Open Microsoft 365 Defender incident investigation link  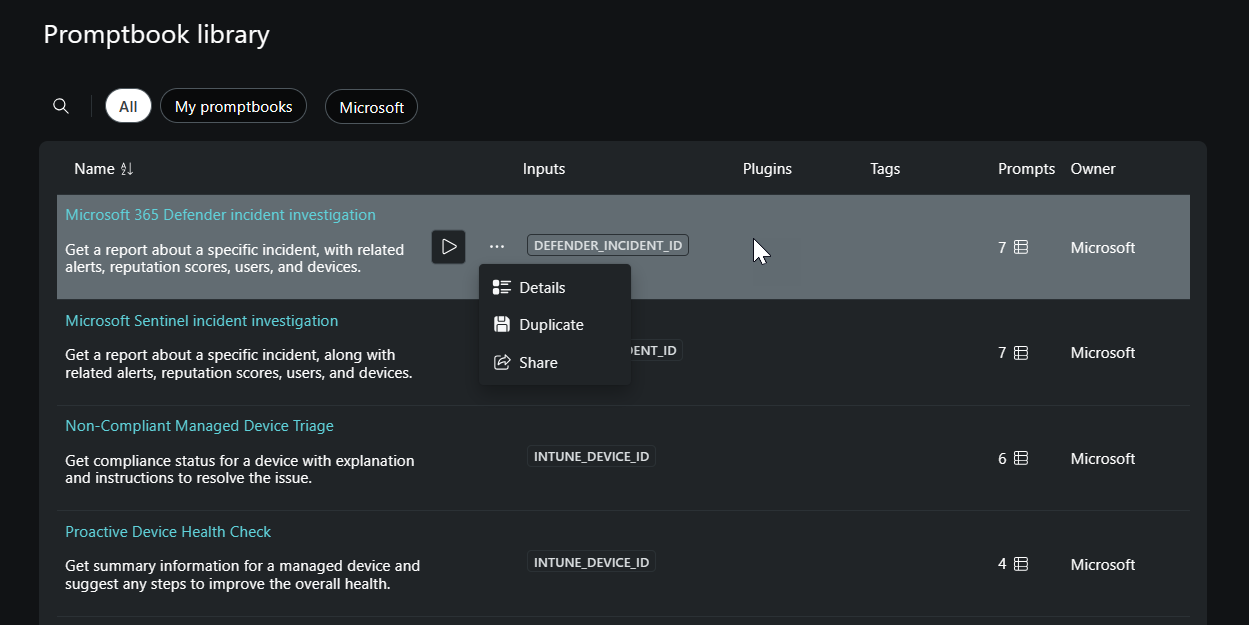click(220, 215)
